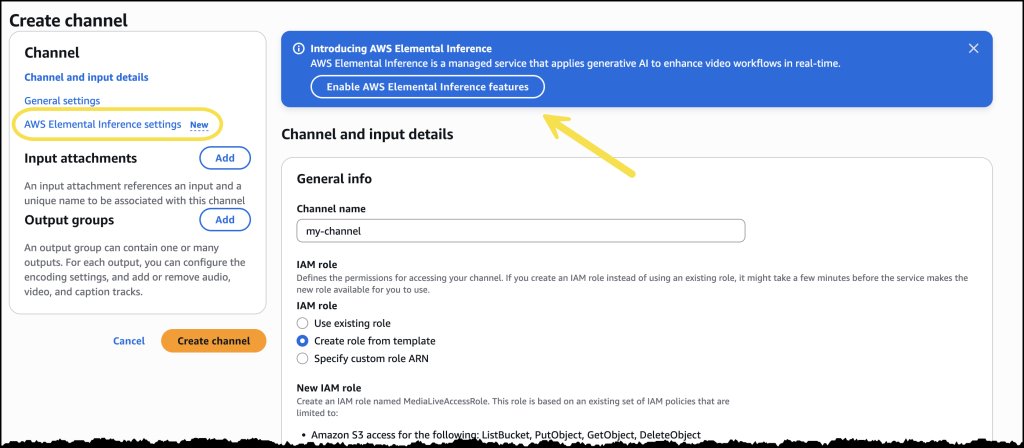Screen dimensions: 1024x448
Task: Click the New badge beside Inference settings
Action: point(199,125)
